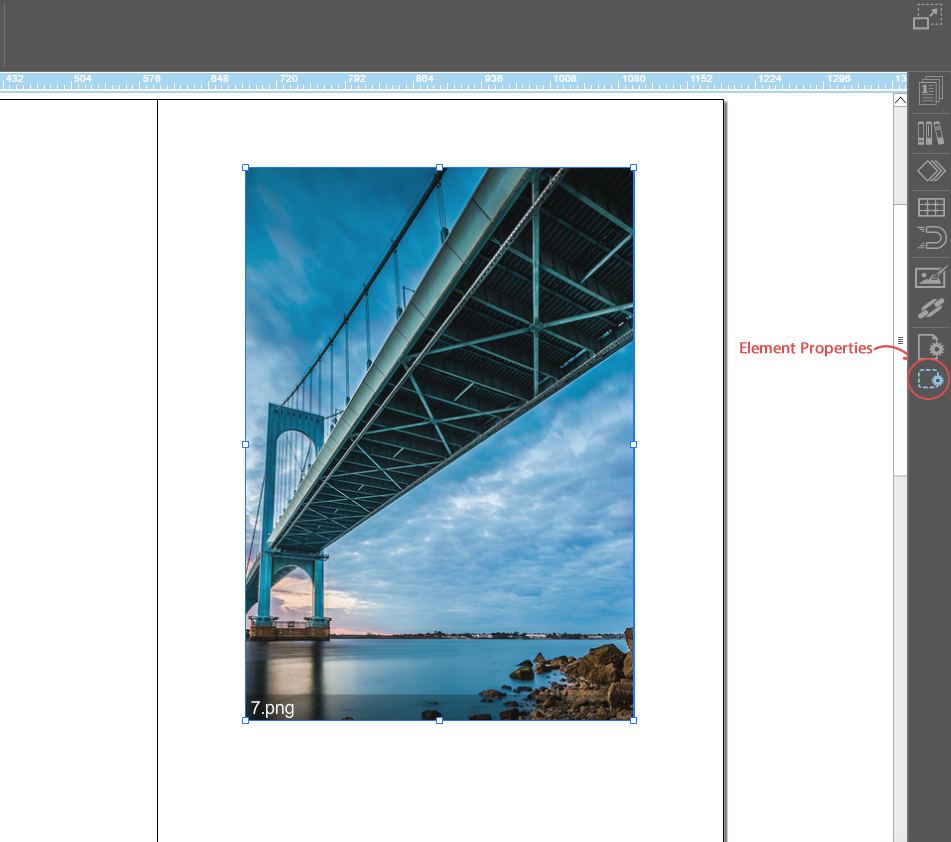Open the chain Links panel icon

pyautogui.click(x=930, y=310)
